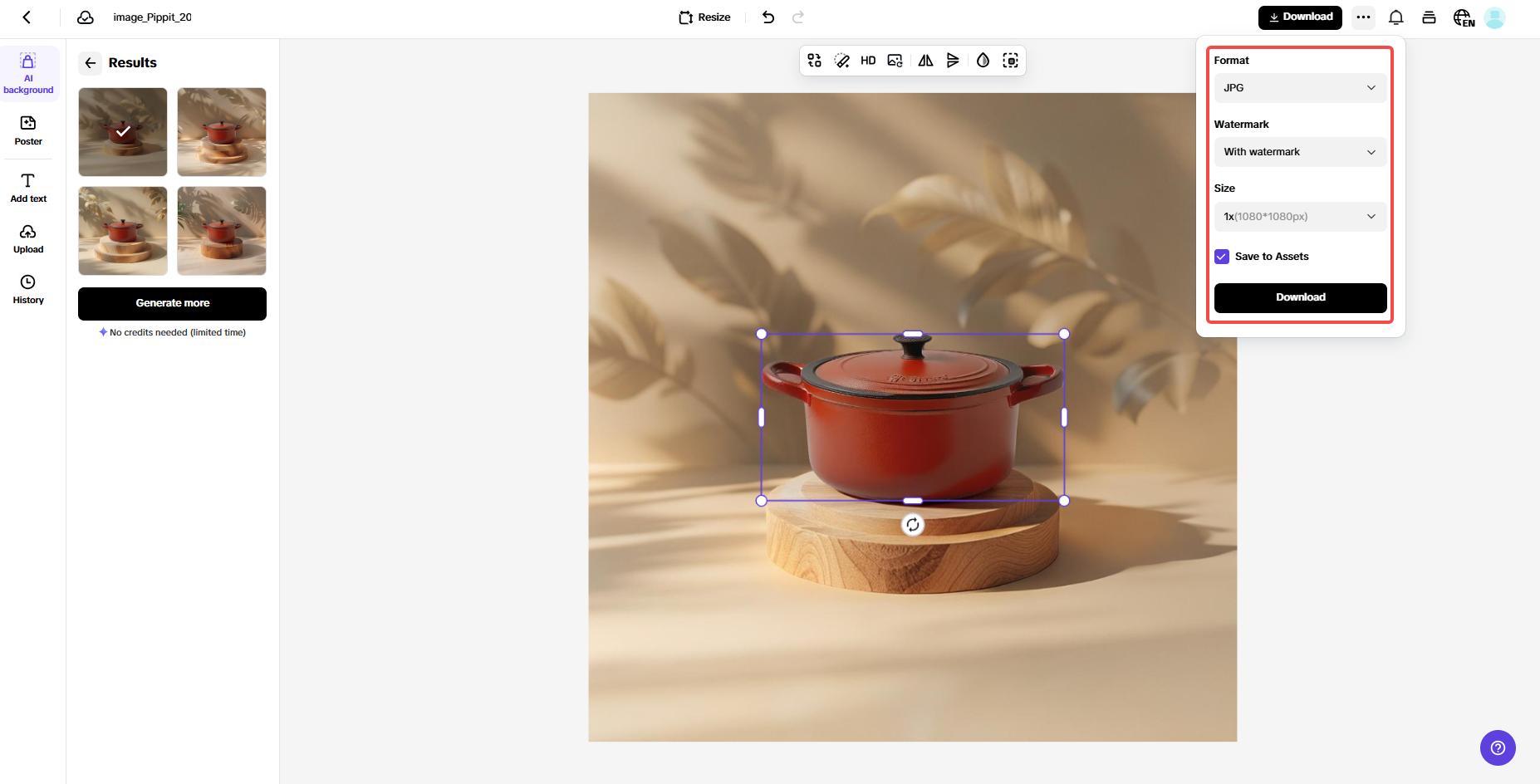Screen dimensions: 1540x784
Task: Undo the last action
Action: tap(768, 17)
